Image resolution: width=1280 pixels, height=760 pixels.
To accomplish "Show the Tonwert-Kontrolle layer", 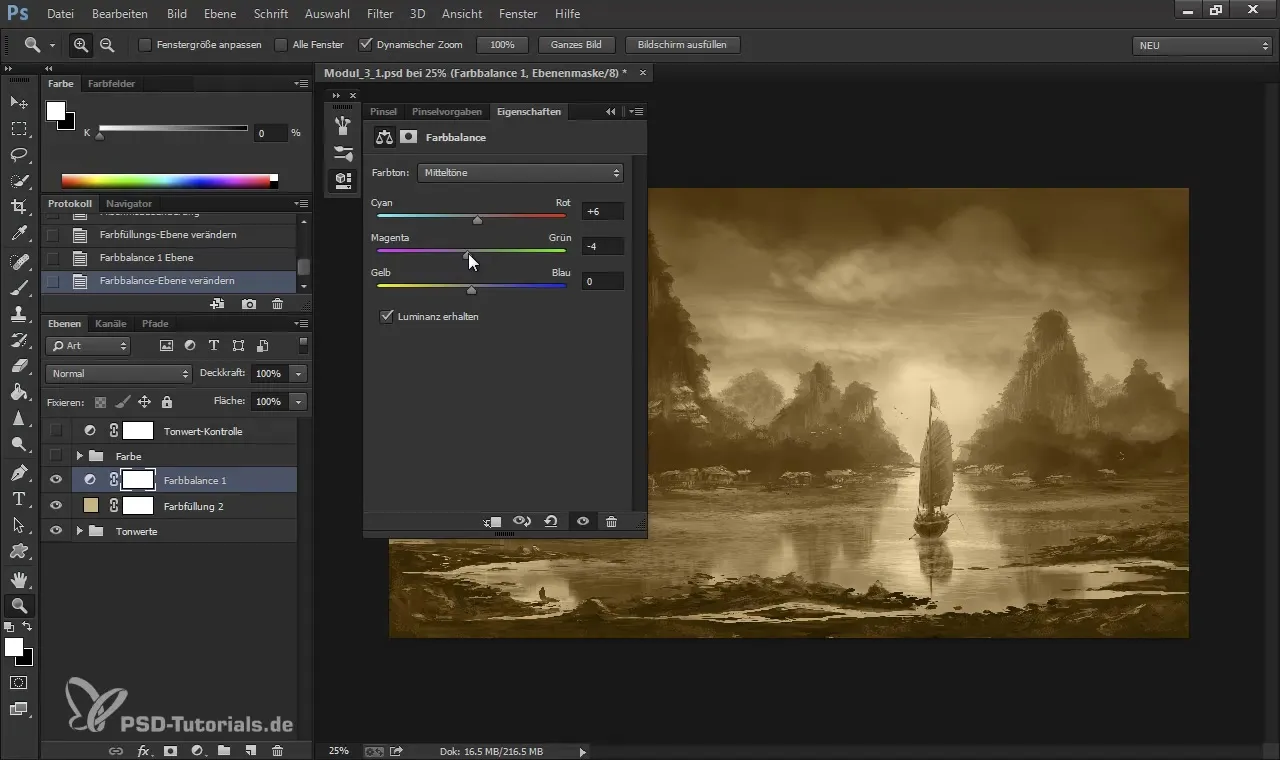I will [x=56, y=431].
